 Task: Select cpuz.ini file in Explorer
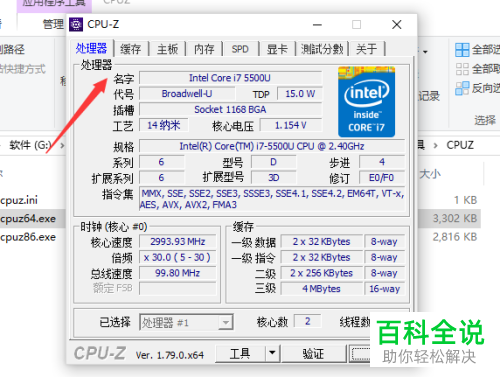pyautogui.click(x=19, y=200)
